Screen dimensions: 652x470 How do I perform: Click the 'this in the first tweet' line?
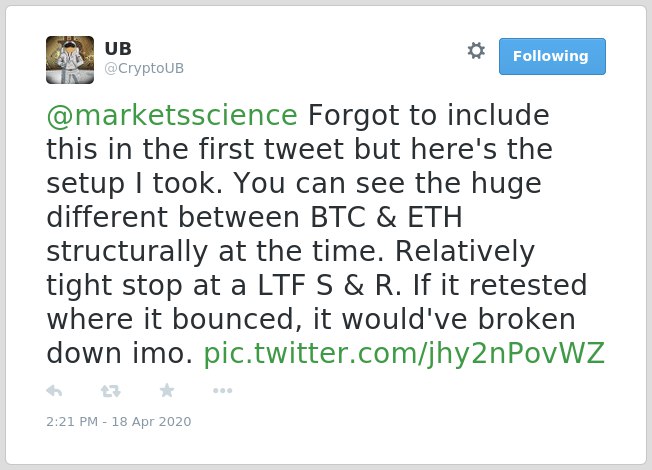click(x=299, y=149)
